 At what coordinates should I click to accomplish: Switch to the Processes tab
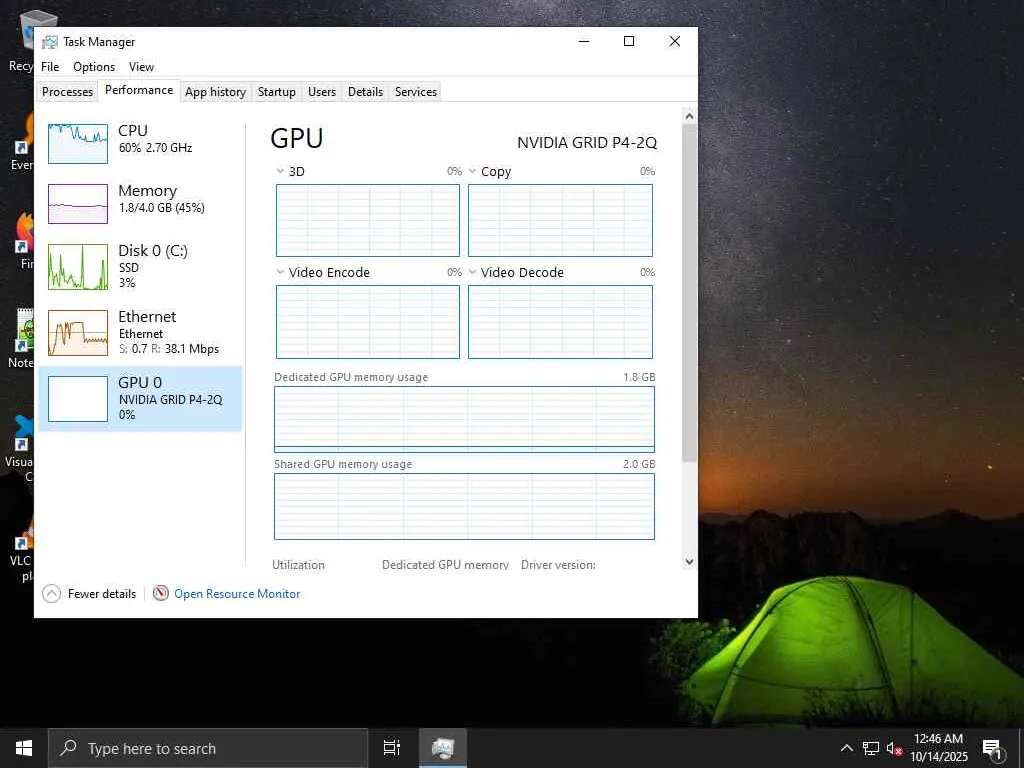click(67, 91)
